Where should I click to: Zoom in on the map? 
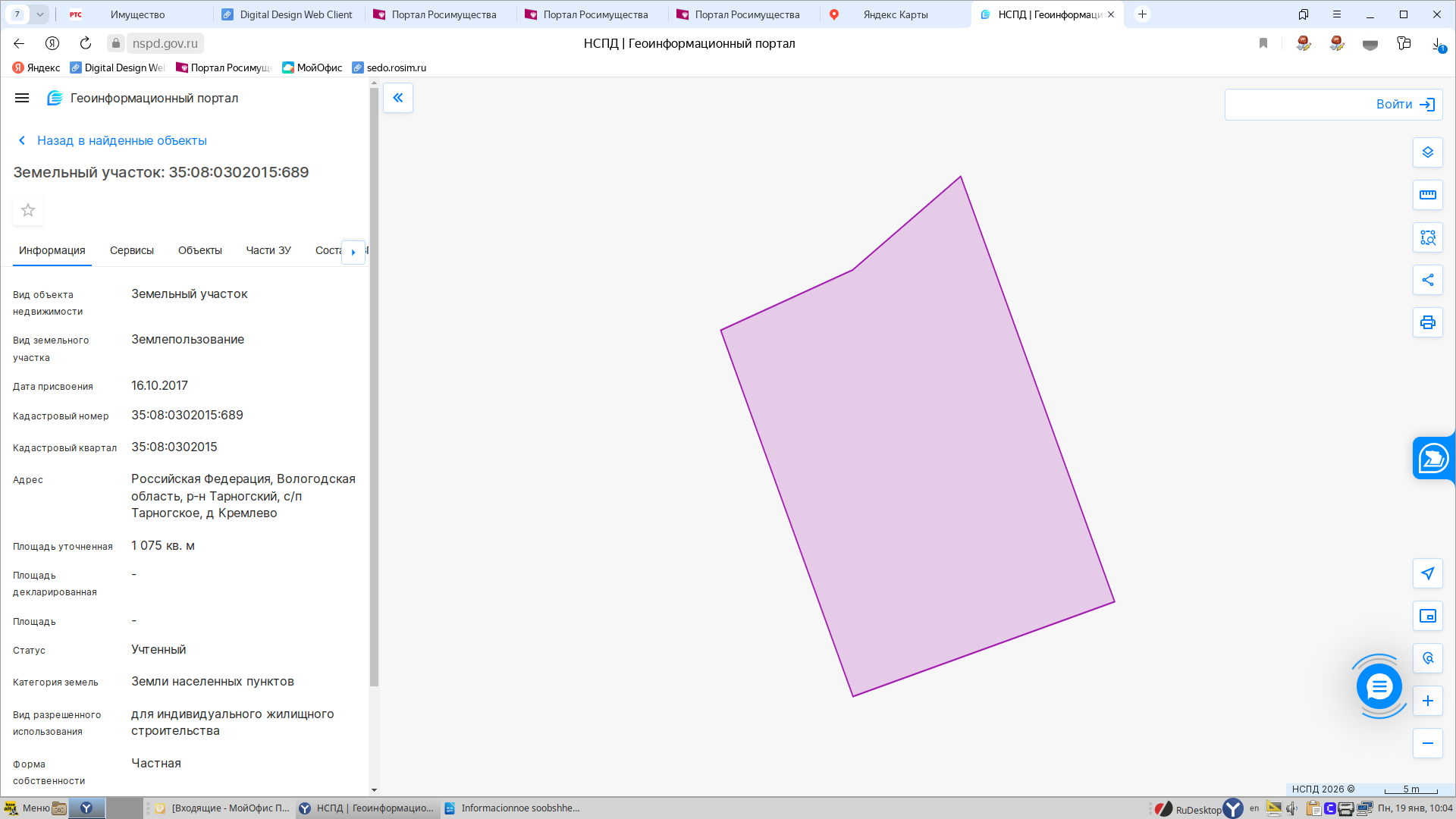coord(1427,701)
